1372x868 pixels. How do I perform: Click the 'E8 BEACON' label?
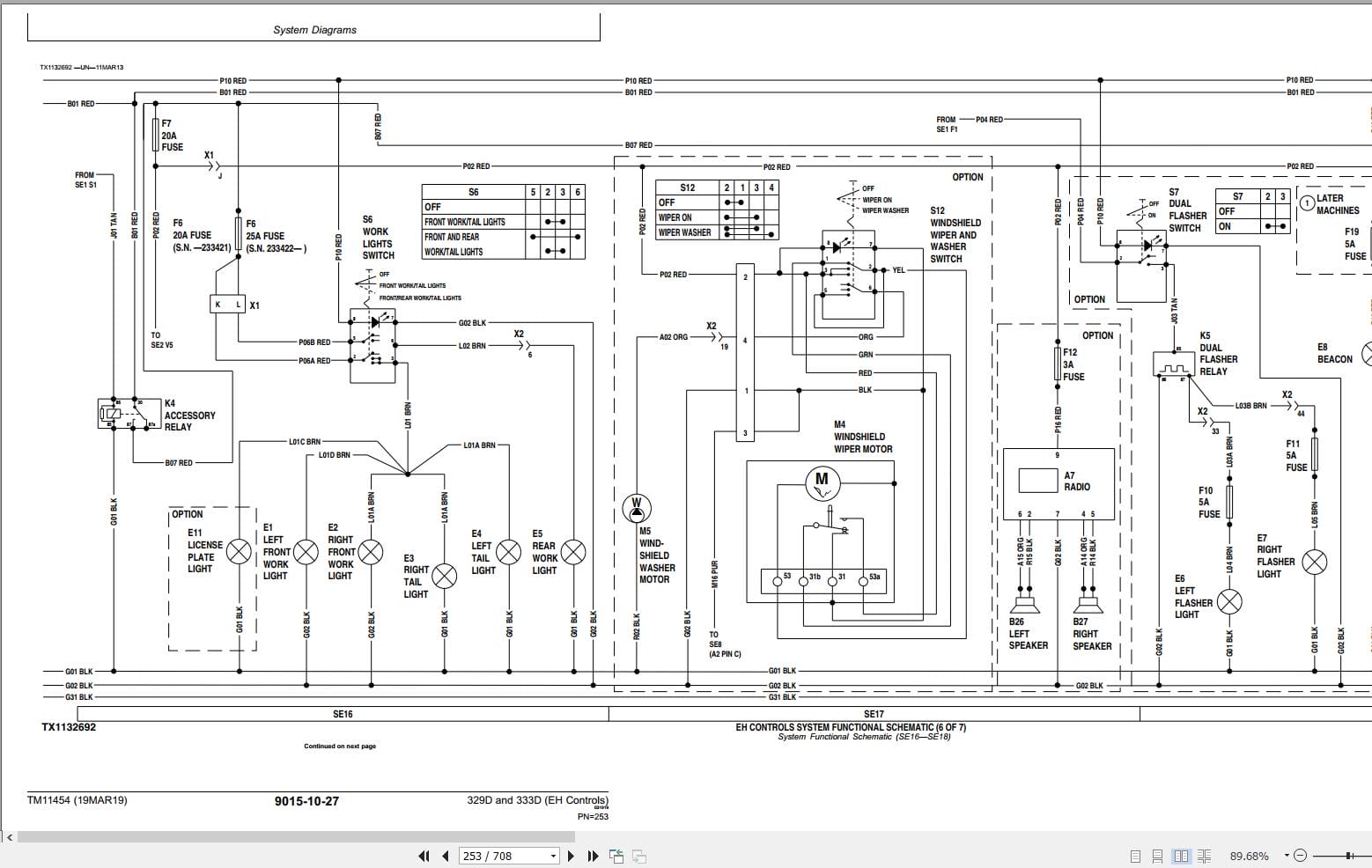pos(1334,353)
